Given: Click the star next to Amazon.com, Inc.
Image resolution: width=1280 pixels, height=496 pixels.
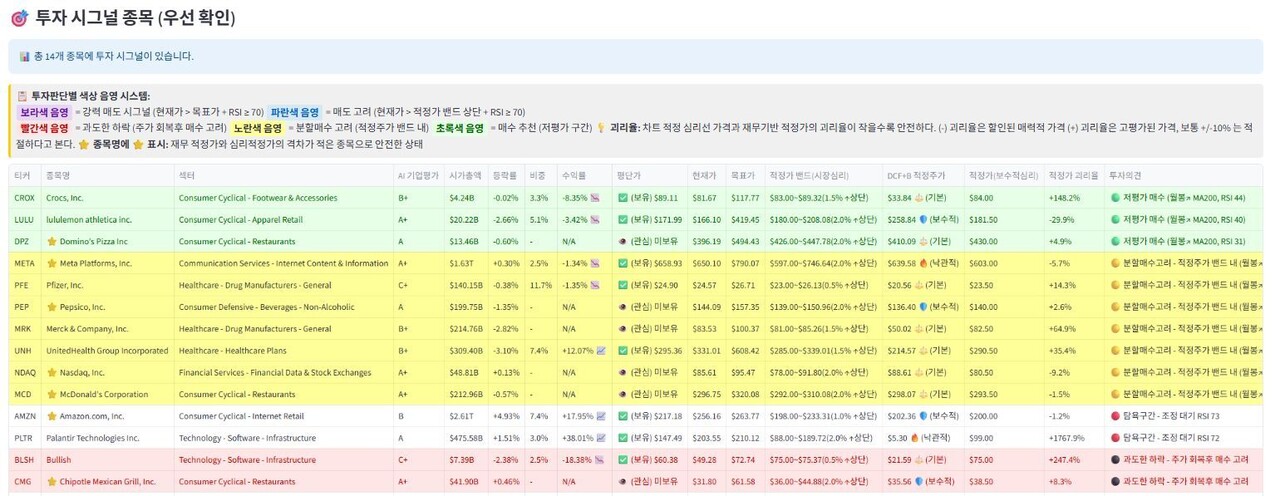Looking at the screenshot, I should pyautogui.click(x=52, y=416).
